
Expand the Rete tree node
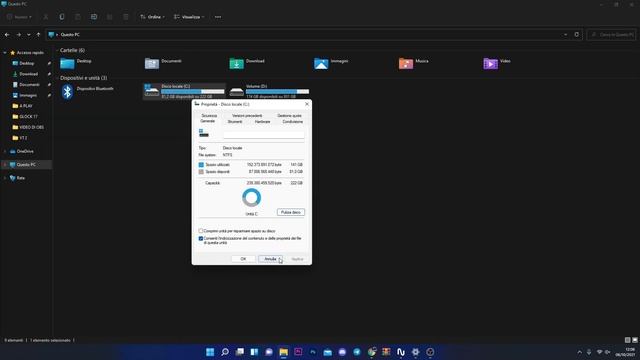click(5, 178)
